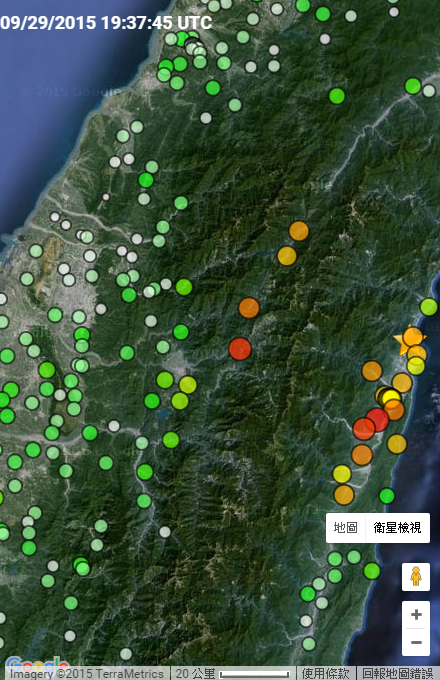This screenshot has height=680, width=440.
Task: Select the green station marker offshore below orange cluster
Action: 387,496
